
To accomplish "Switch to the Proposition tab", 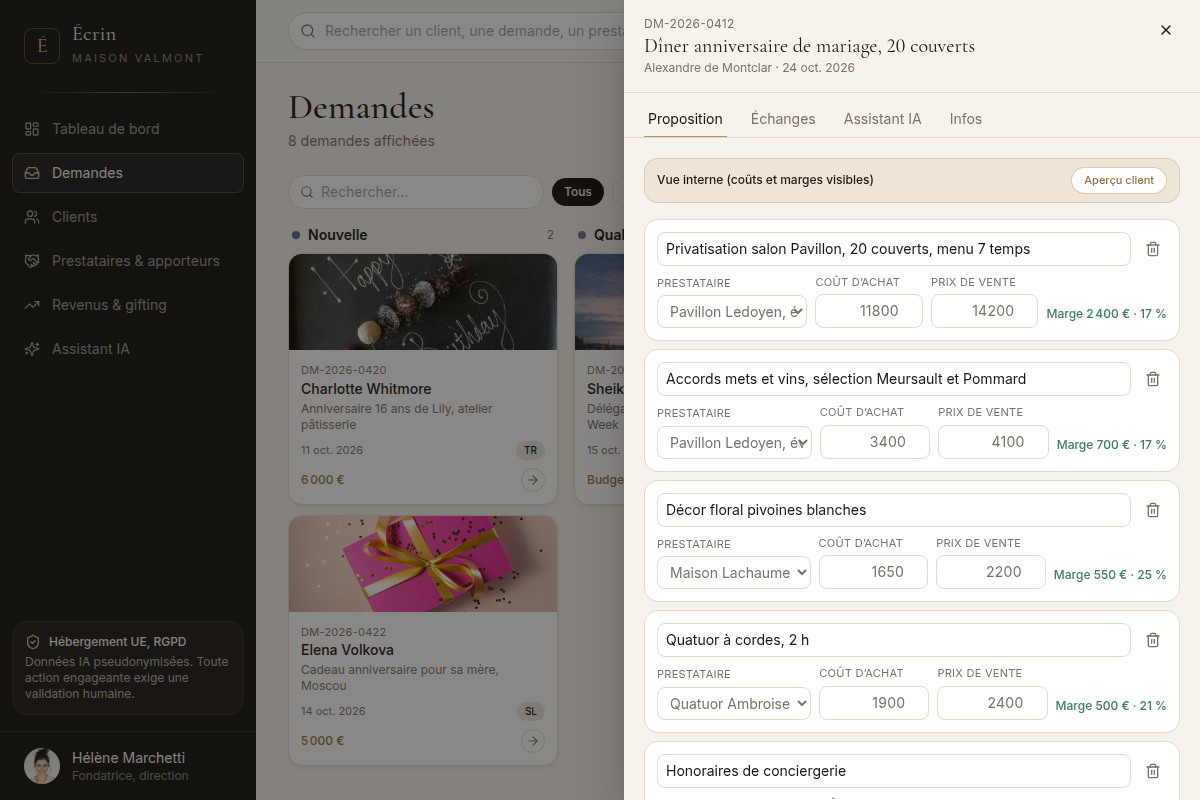I will coord(685,119).
